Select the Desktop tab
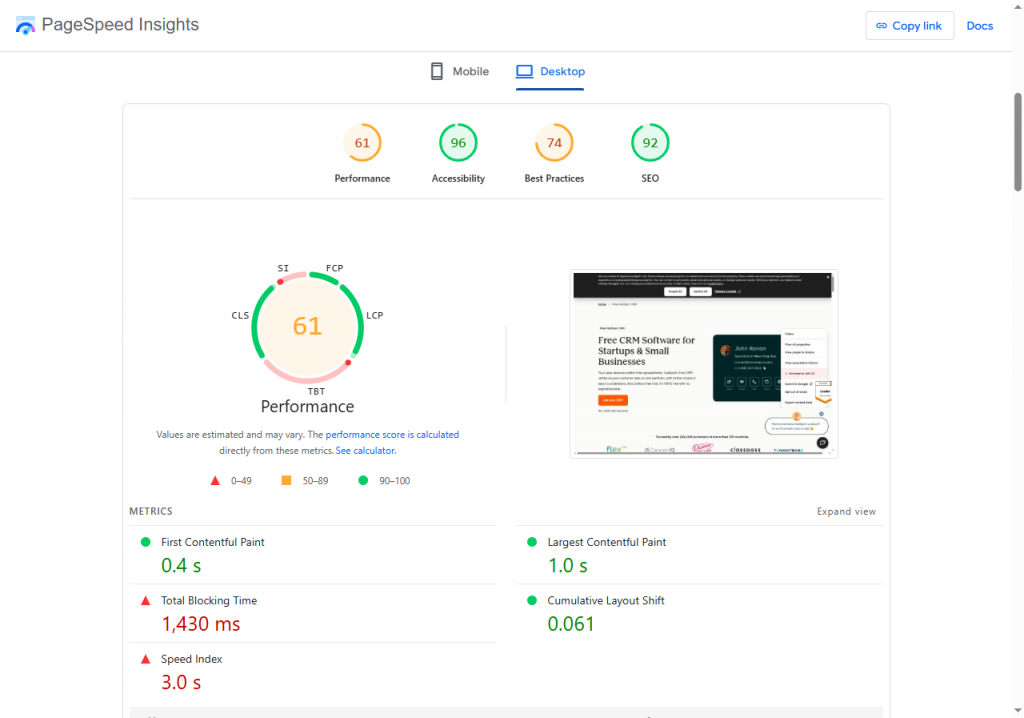Image resolution: width=1024 pixels, height=718 pixels. pyautogui.click(x=550, y=72)
